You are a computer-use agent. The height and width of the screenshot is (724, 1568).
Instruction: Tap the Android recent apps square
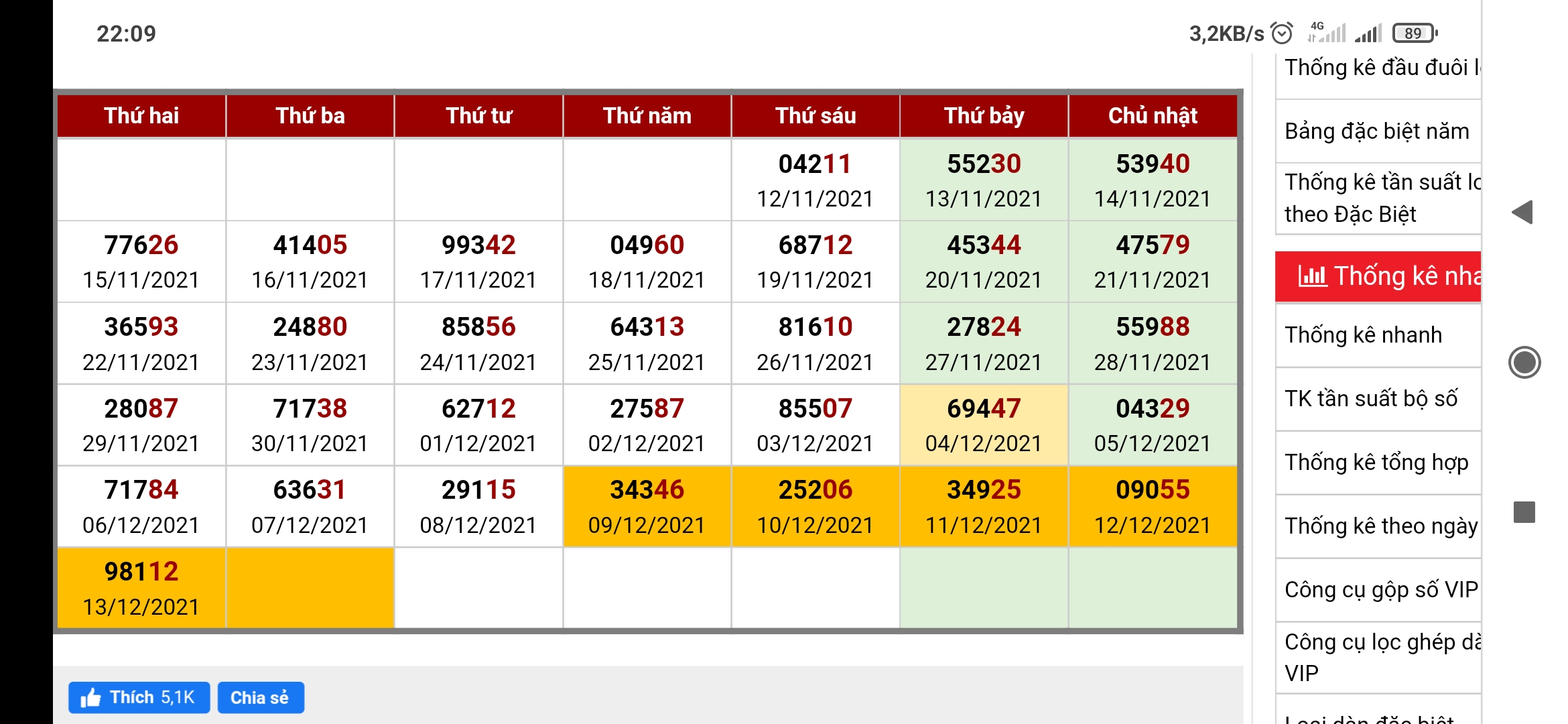click(x=1524, y=512)
